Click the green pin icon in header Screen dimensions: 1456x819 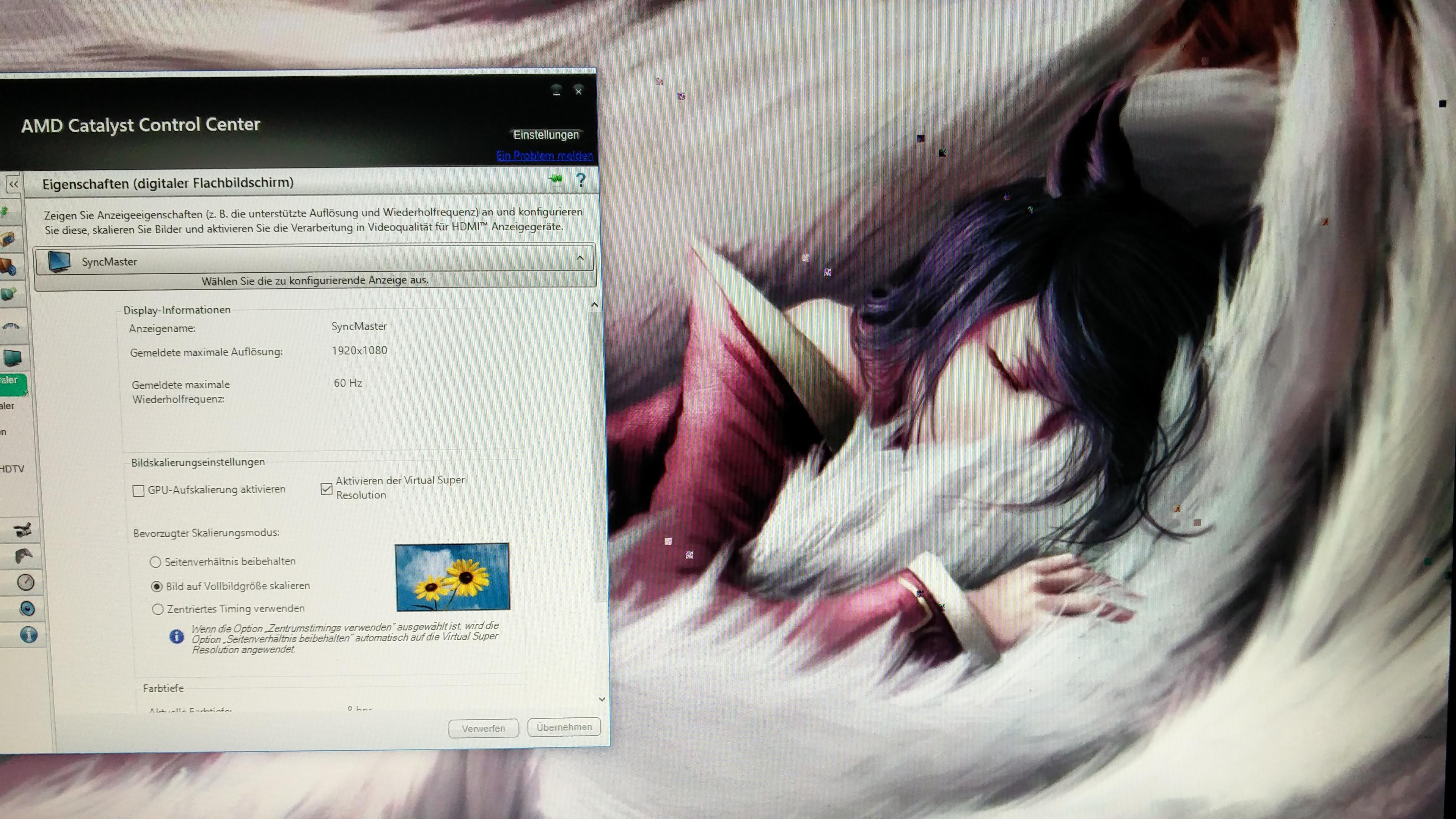point(556,179)
